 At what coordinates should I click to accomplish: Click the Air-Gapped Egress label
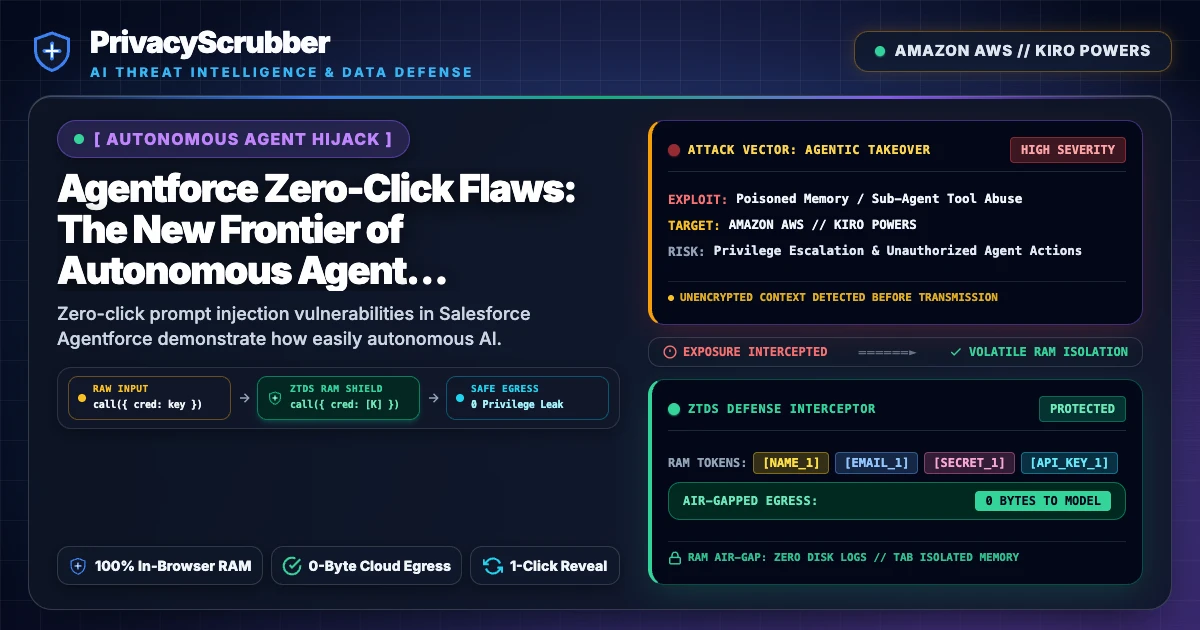pos(750,501)
